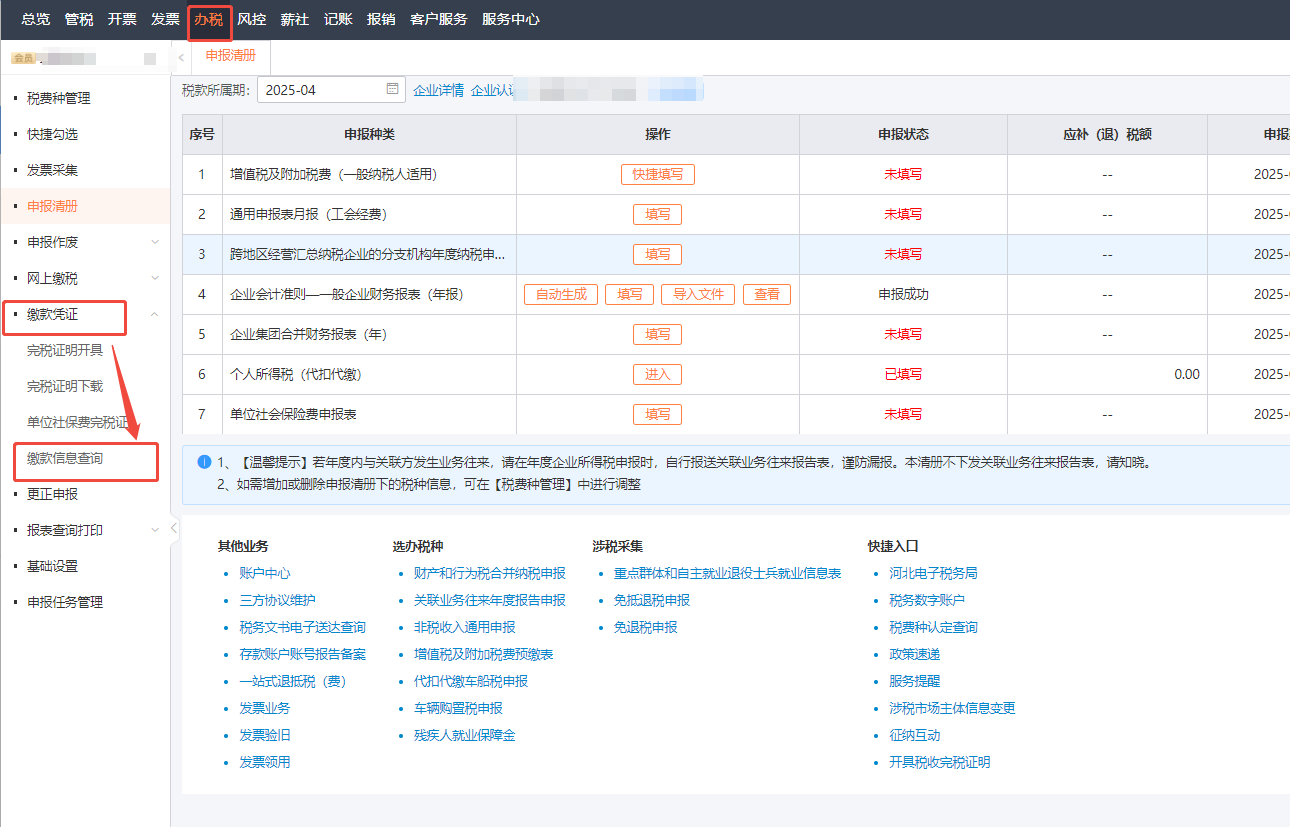
Task: Open the 风控 top navigation item
Action: [251, 19]
